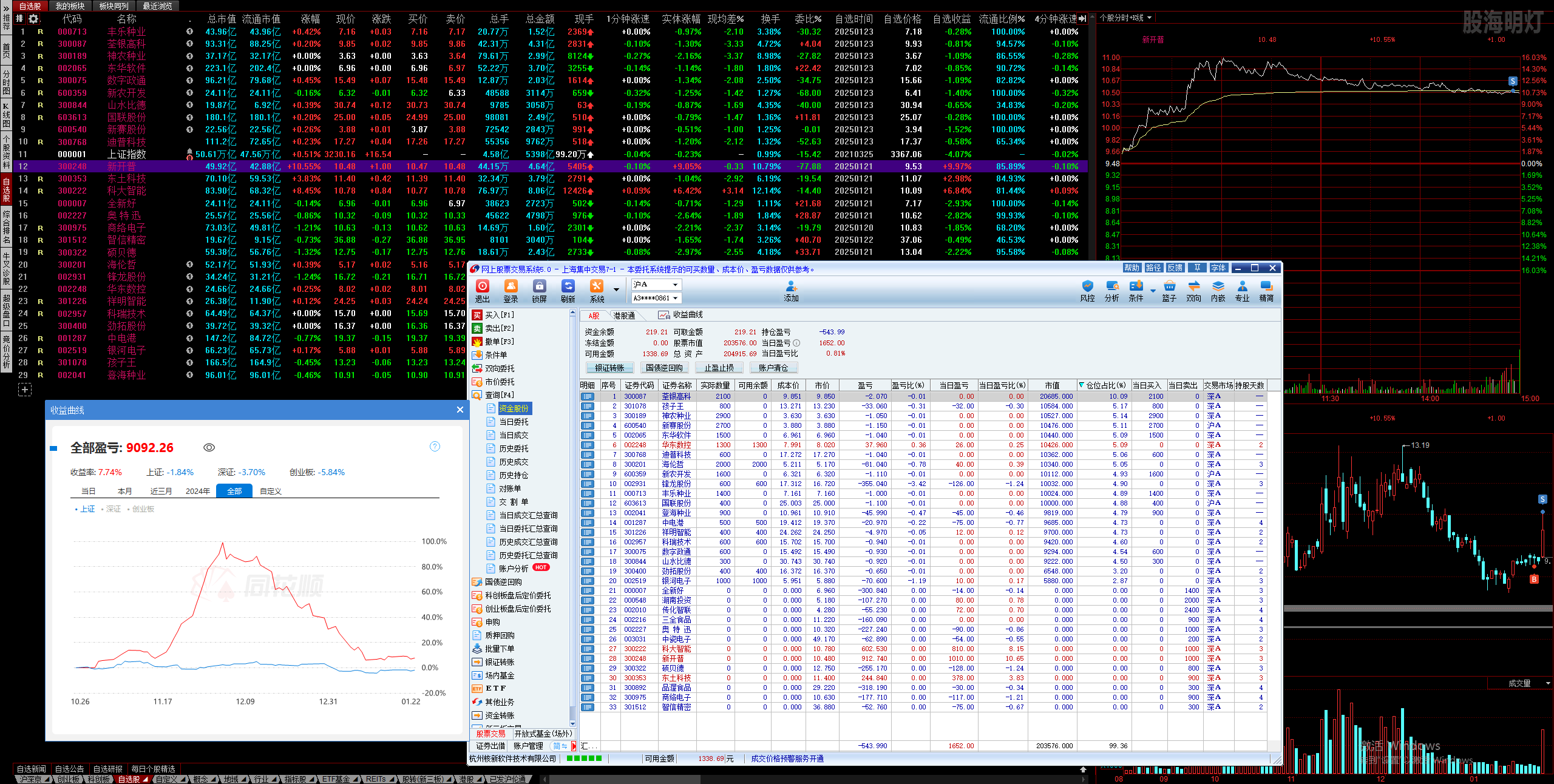Sort holdings by 仓位占比(%) column header
1554x784 pixels.
click(1104, 385)
